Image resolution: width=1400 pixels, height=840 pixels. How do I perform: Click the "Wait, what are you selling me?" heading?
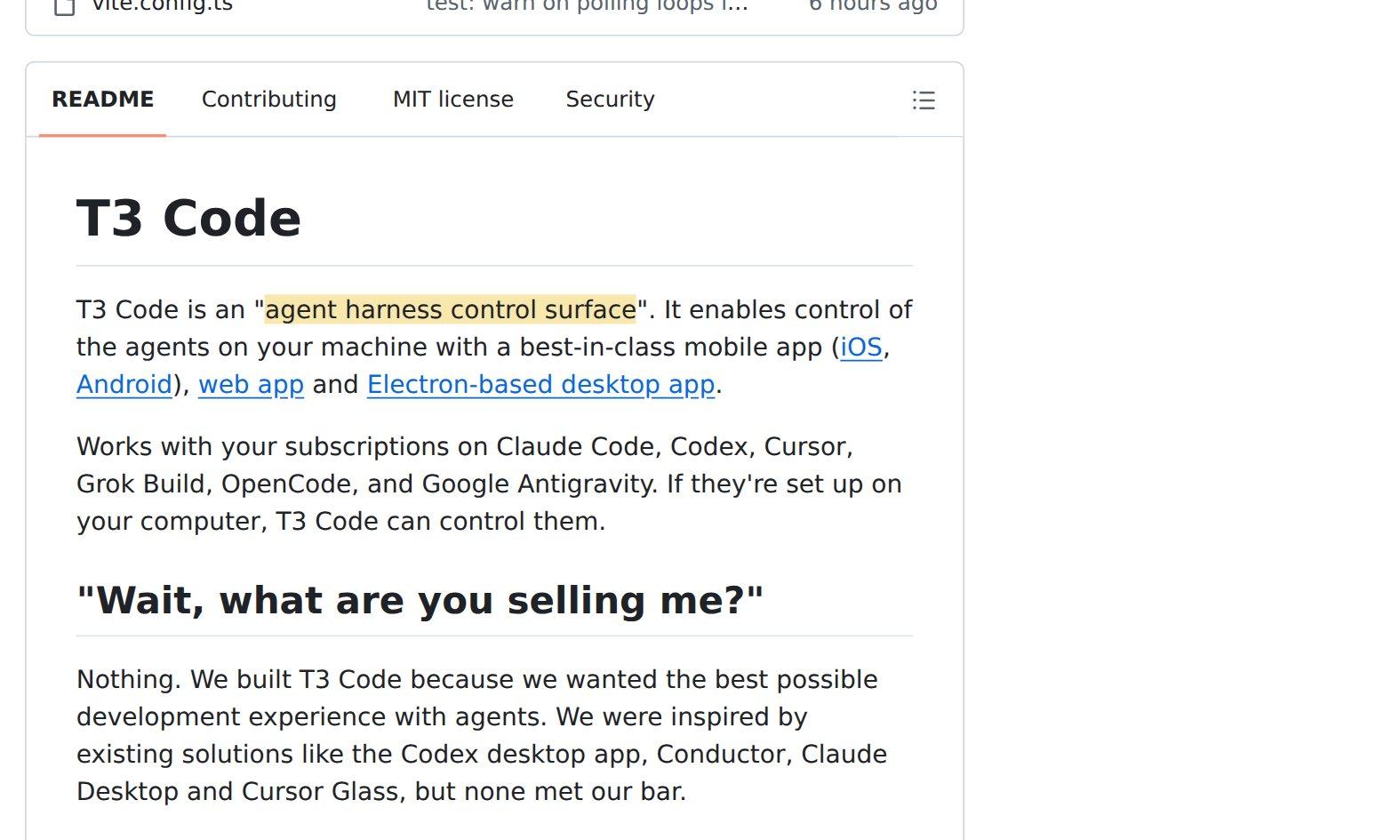pos(420,601)
